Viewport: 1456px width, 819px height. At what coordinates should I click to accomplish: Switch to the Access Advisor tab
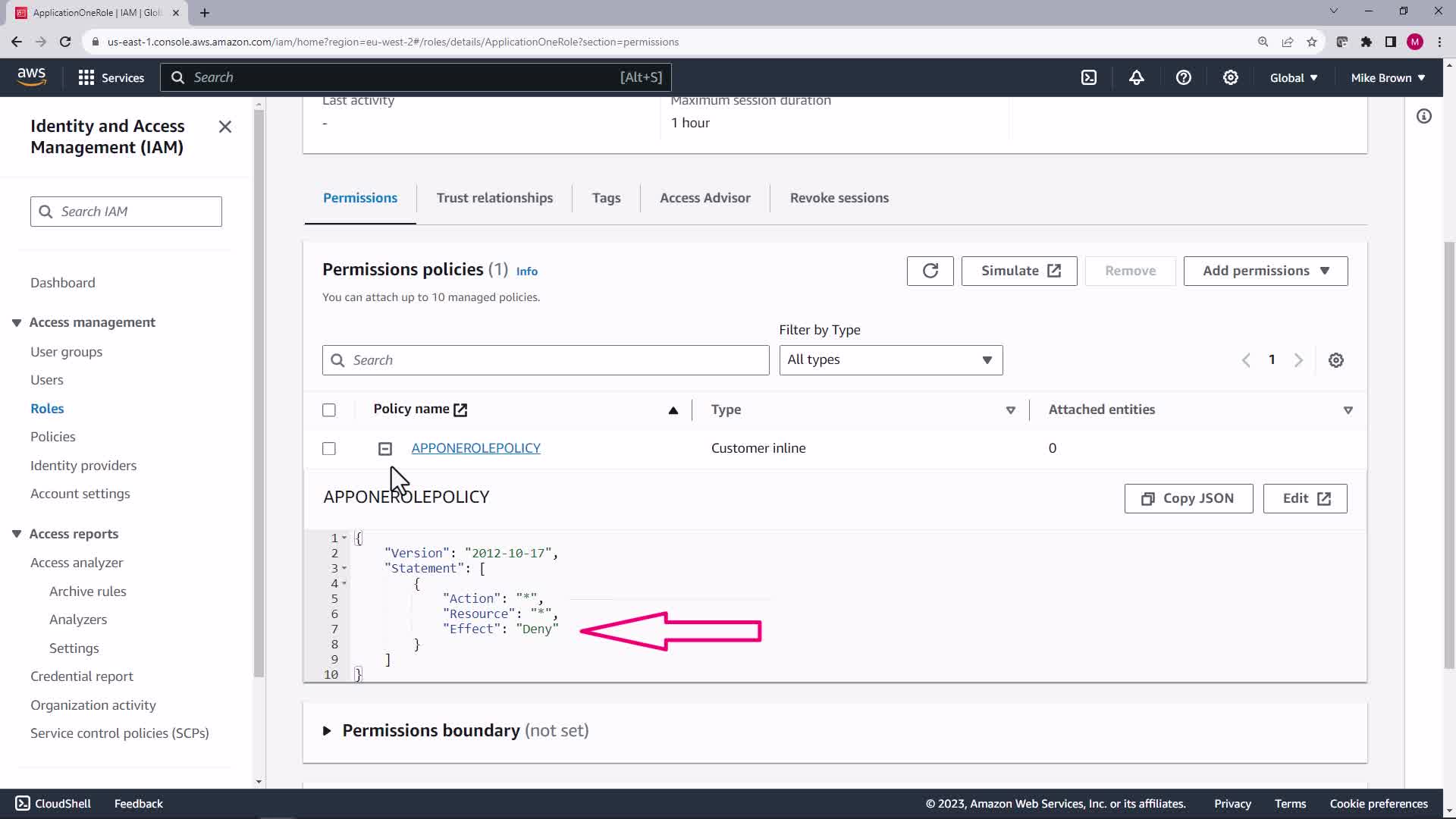(704, 198)
